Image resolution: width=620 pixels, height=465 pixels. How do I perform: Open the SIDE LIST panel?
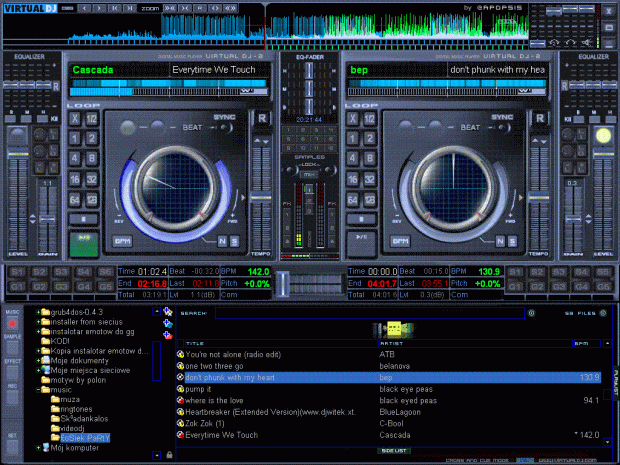[x=394, y=451]
